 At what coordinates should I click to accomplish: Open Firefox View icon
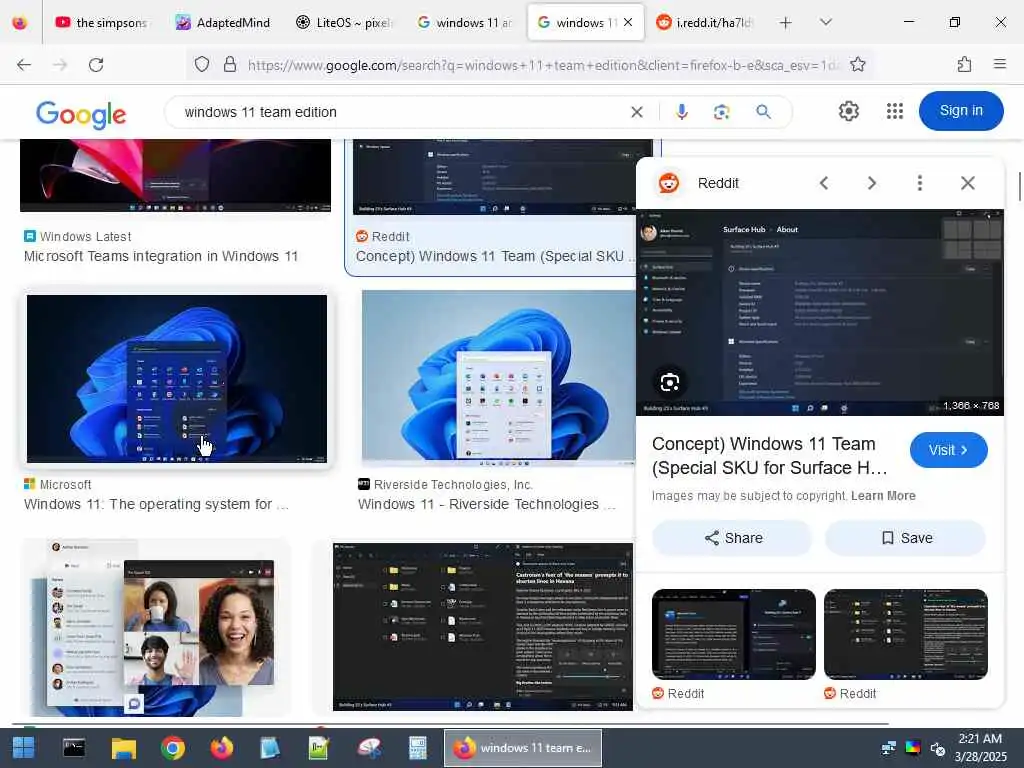pos(20,23)
